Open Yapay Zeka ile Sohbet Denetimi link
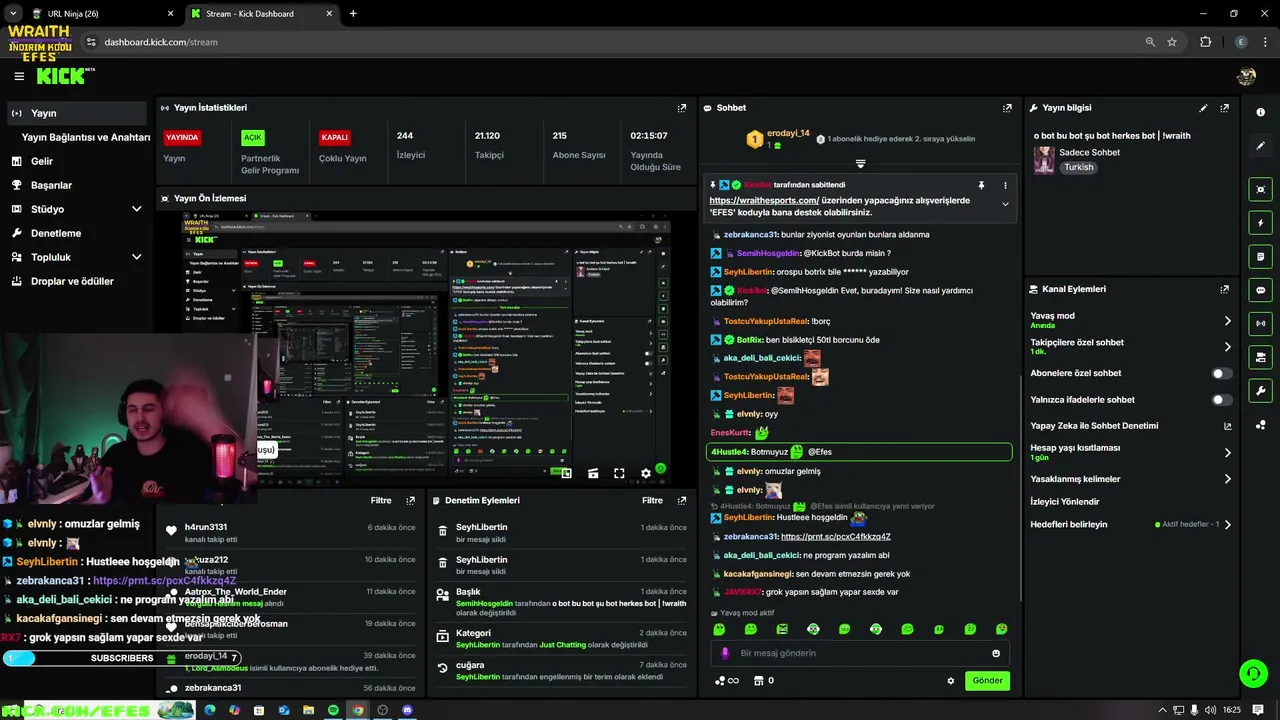Screen dimensions: 1280x720 [1131, 426]
